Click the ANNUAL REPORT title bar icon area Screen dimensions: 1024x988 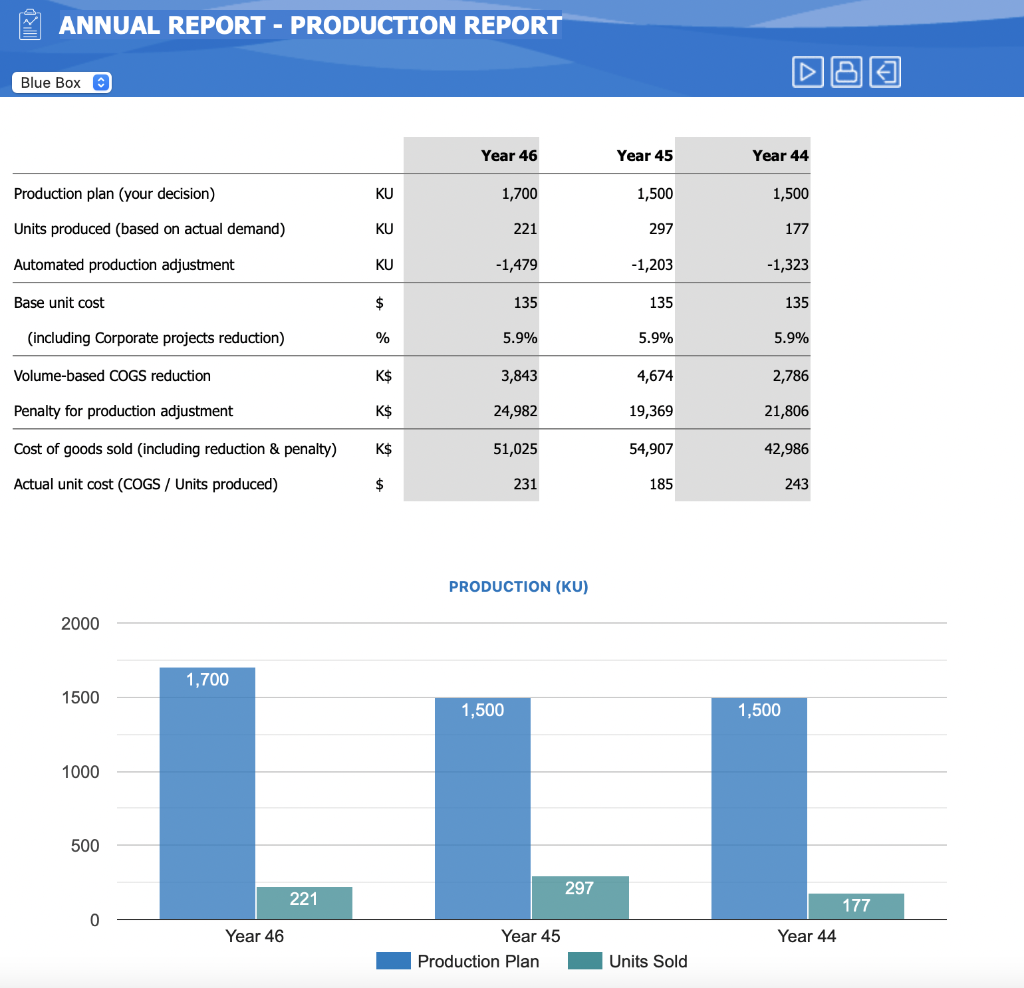click(x=29, y=24)
